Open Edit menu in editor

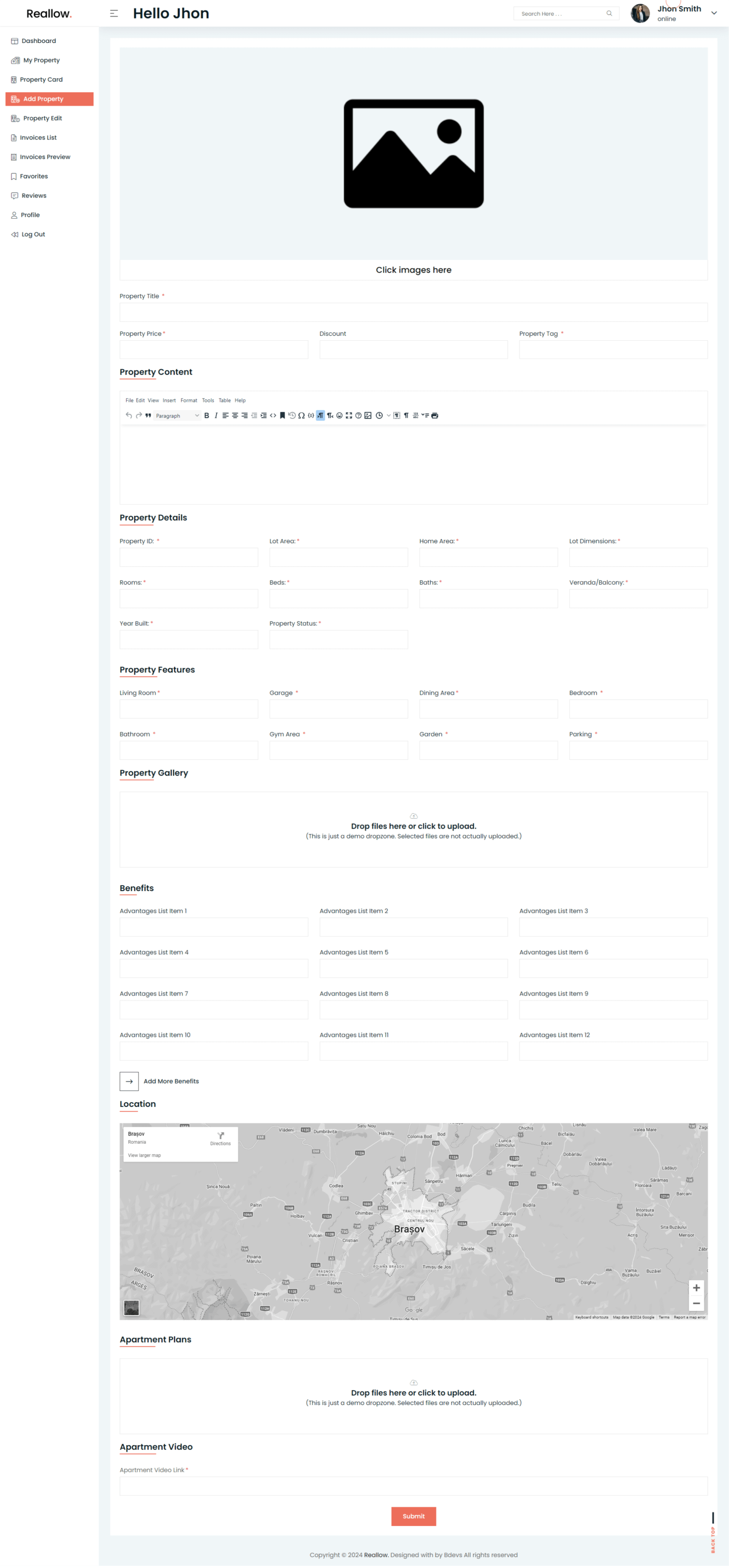(140, 401)
